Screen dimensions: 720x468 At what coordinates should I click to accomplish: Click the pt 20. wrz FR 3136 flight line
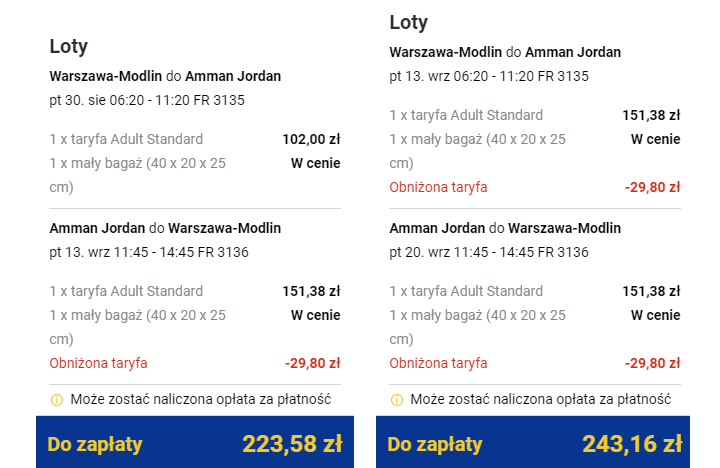(489, 252)
